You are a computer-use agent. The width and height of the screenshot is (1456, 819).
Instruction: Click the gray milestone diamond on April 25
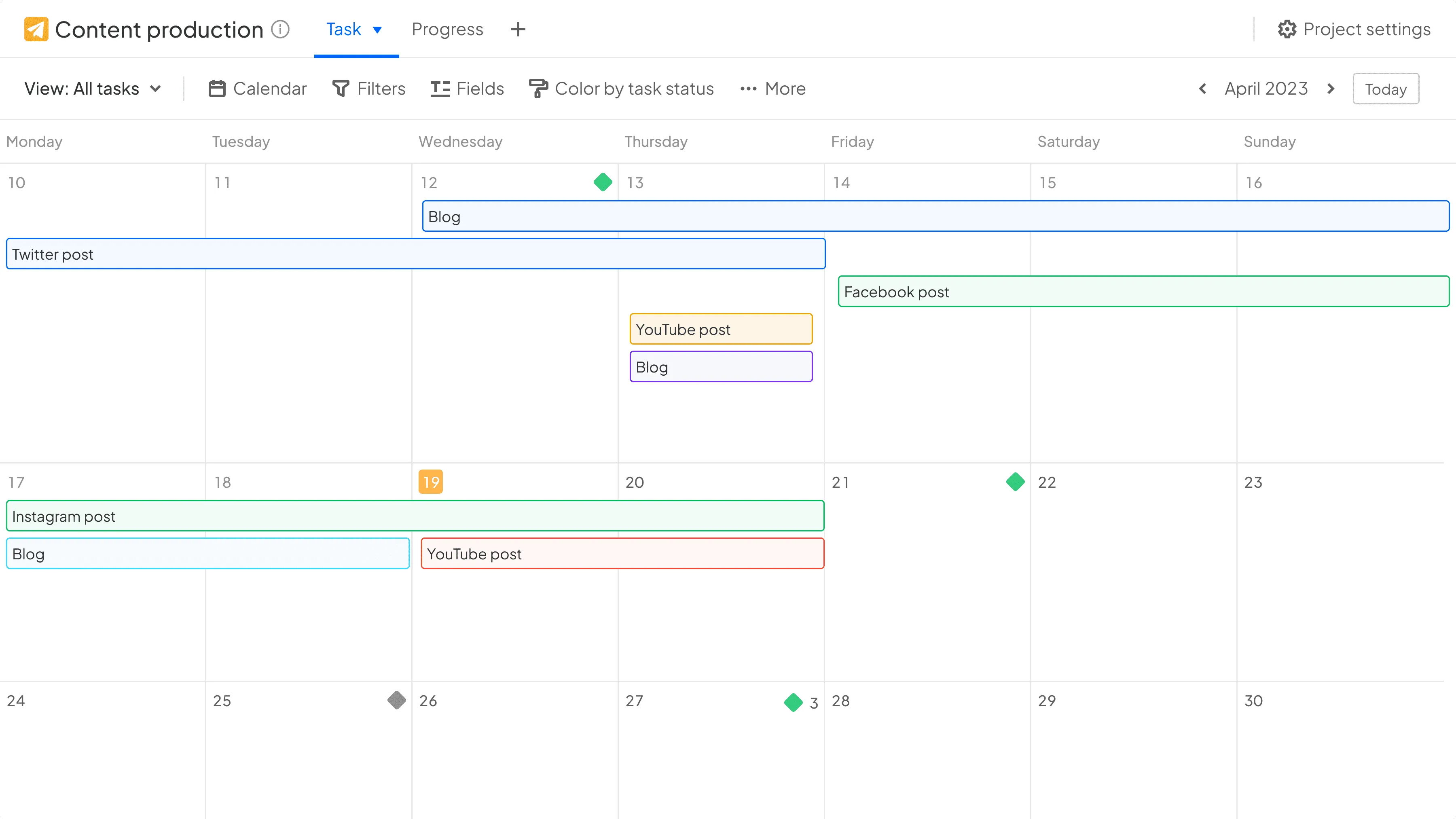pos(397,700)
